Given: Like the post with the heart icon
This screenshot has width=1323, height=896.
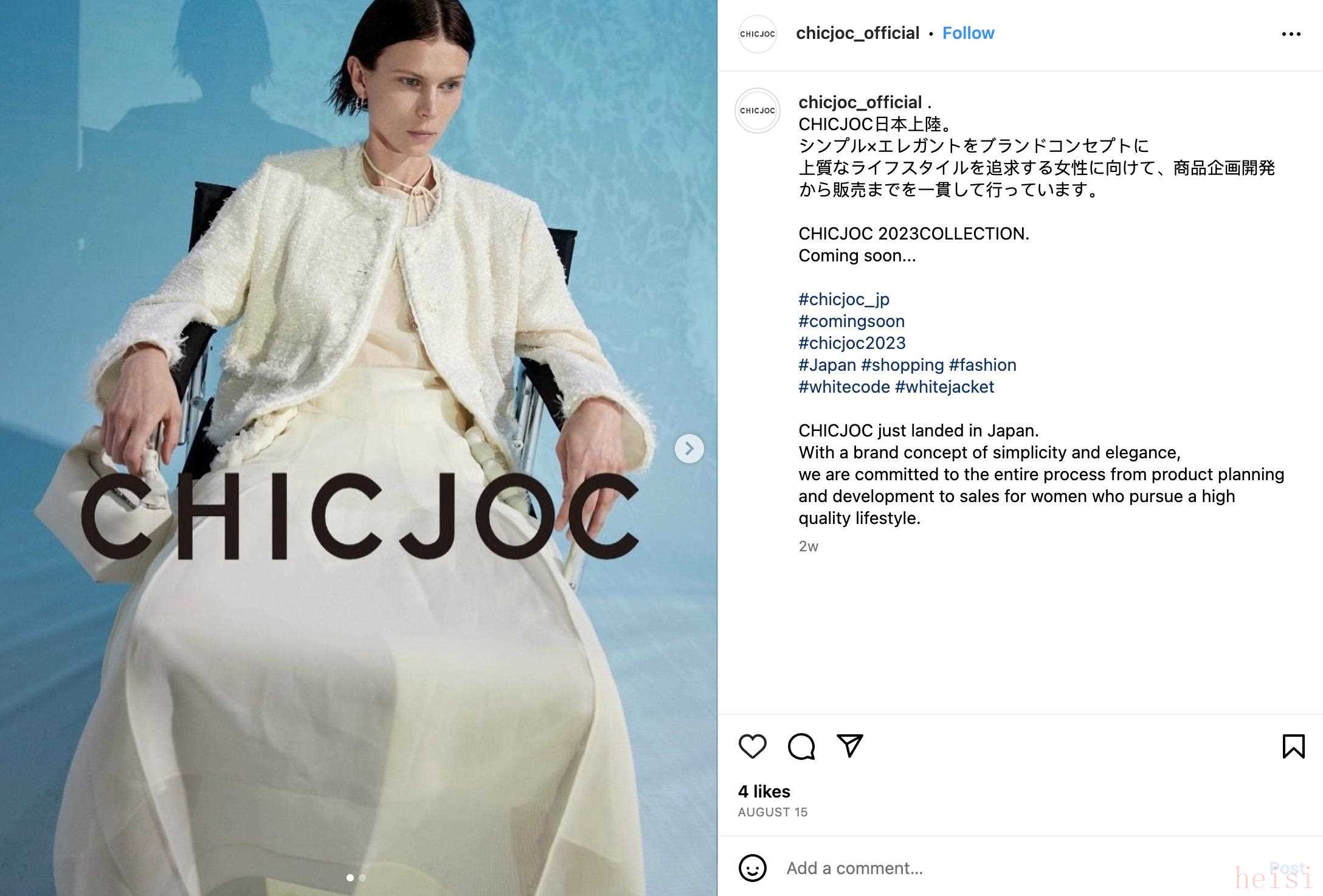Looking at the screenshot, I should coord(752,746).
